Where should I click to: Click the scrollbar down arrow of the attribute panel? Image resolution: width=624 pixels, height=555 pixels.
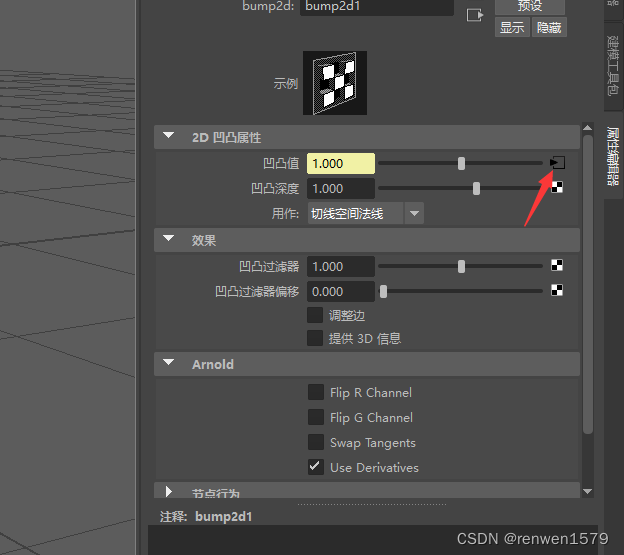pyautogui.click(x=587, y=492)
